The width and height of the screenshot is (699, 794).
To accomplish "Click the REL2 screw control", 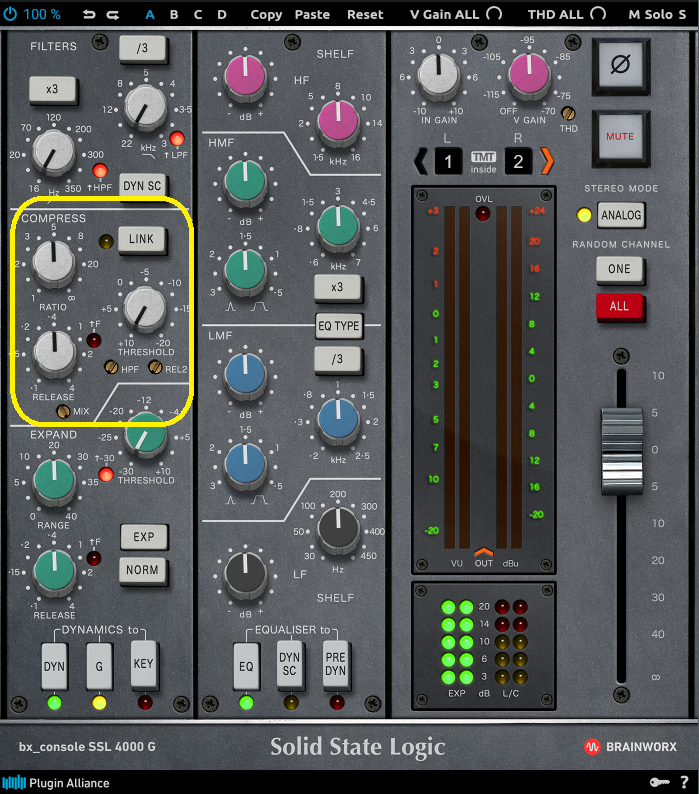I will point(155,367).
